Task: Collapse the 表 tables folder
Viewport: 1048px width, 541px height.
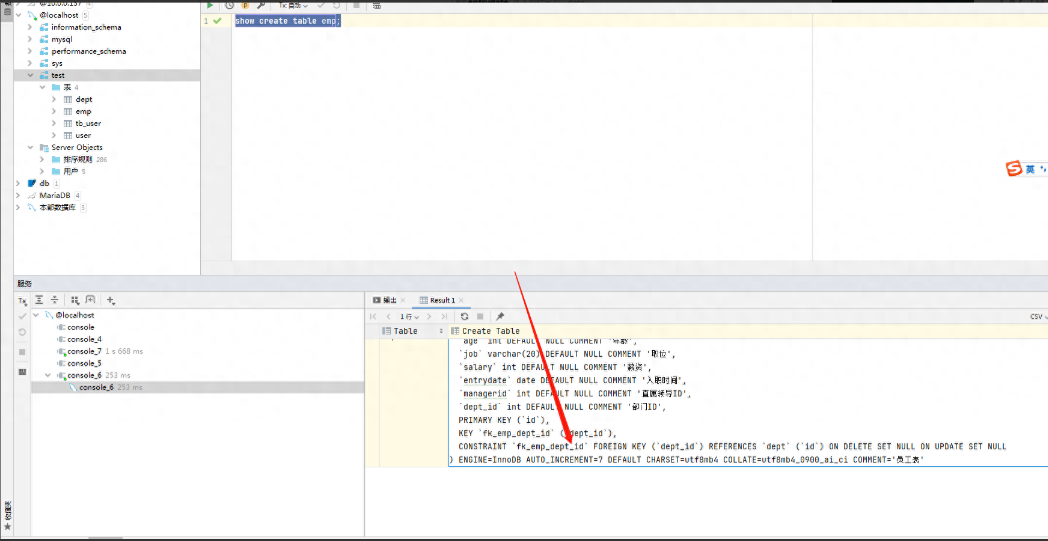Action: (42, 88)
